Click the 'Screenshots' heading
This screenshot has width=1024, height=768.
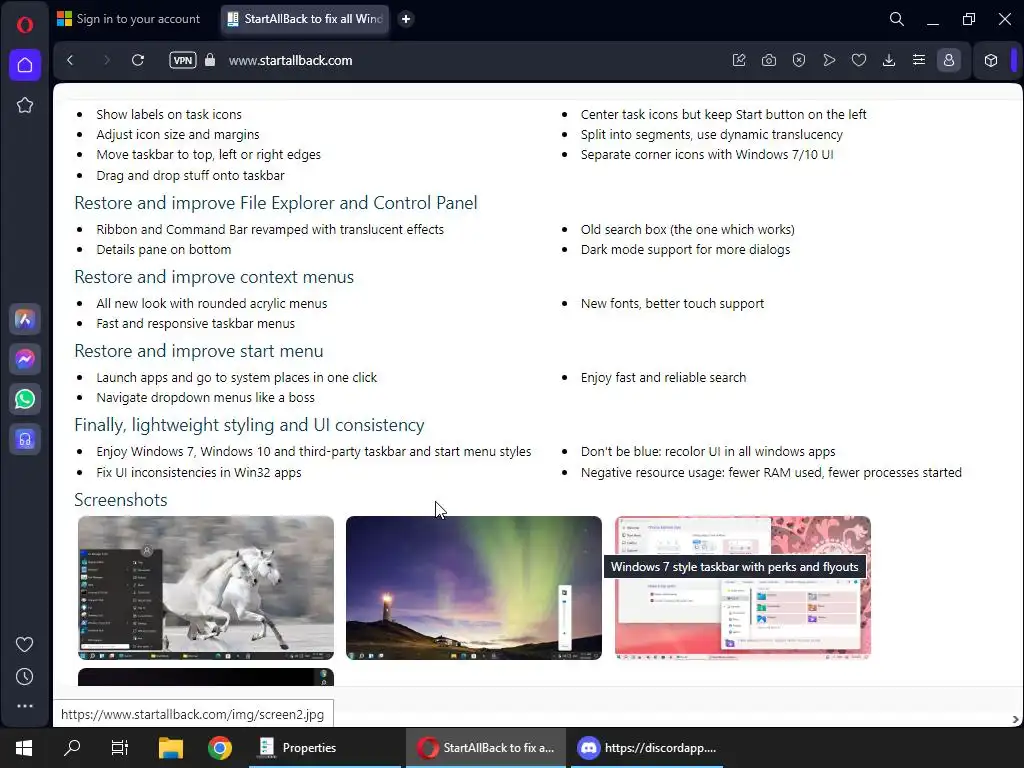121,500
